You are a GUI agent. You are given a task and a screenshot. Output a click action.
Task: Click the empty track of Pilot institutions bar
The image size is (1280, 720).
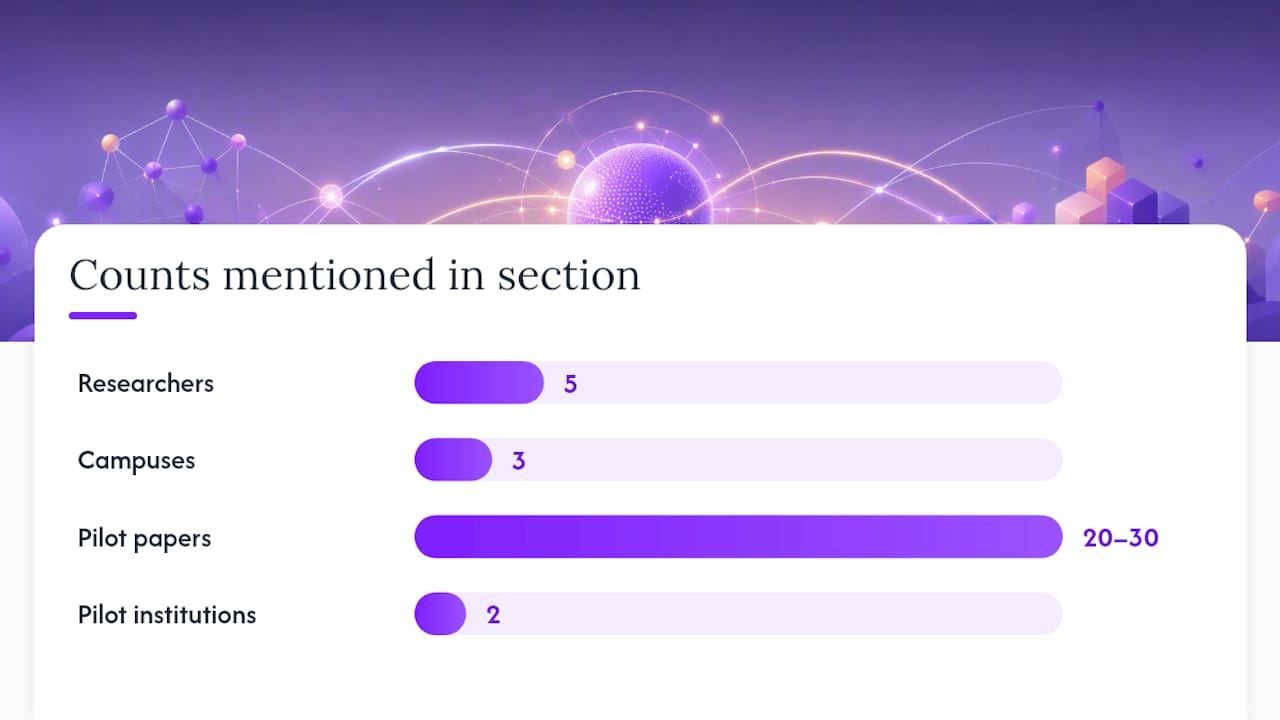pyautogui.click(x=764, y=614)
